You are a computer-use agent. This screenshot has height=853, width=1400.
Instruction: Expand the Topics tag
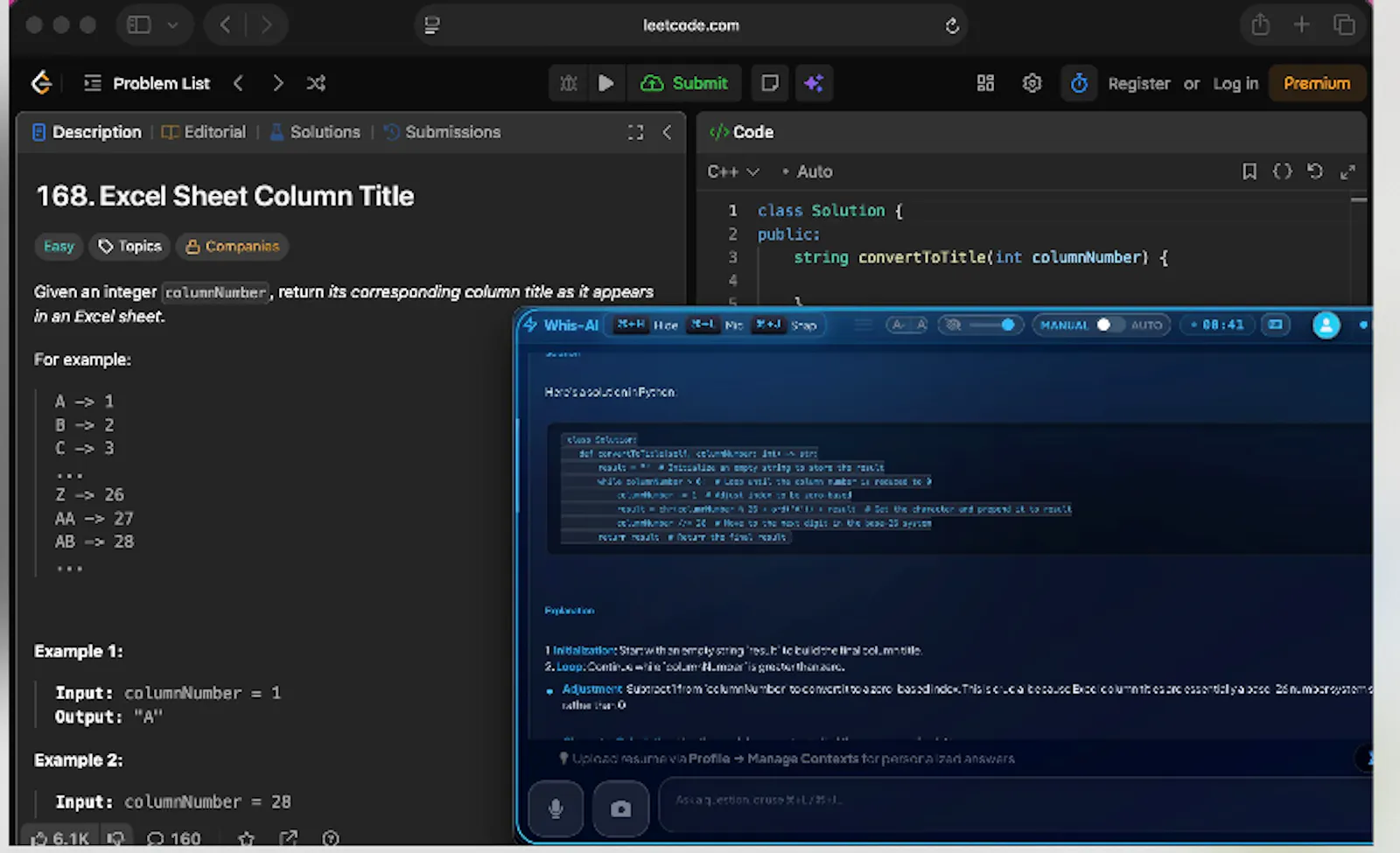[129, 247]
